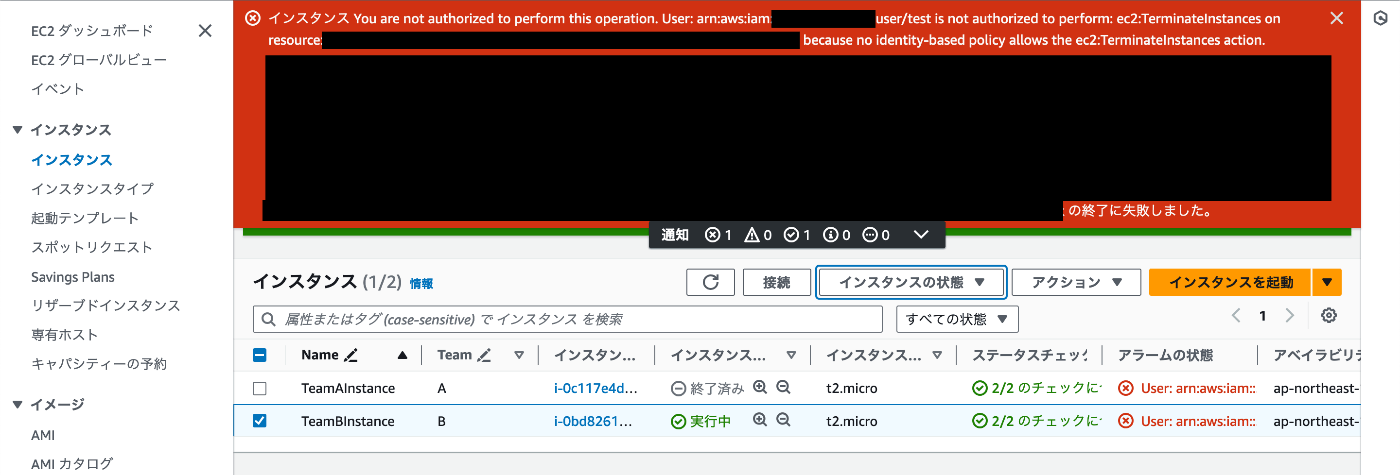Viewport: 1400px width, 475px height.
Task: Close the EC2 sidebar with the X icon
Action: (x=205, y=30)
